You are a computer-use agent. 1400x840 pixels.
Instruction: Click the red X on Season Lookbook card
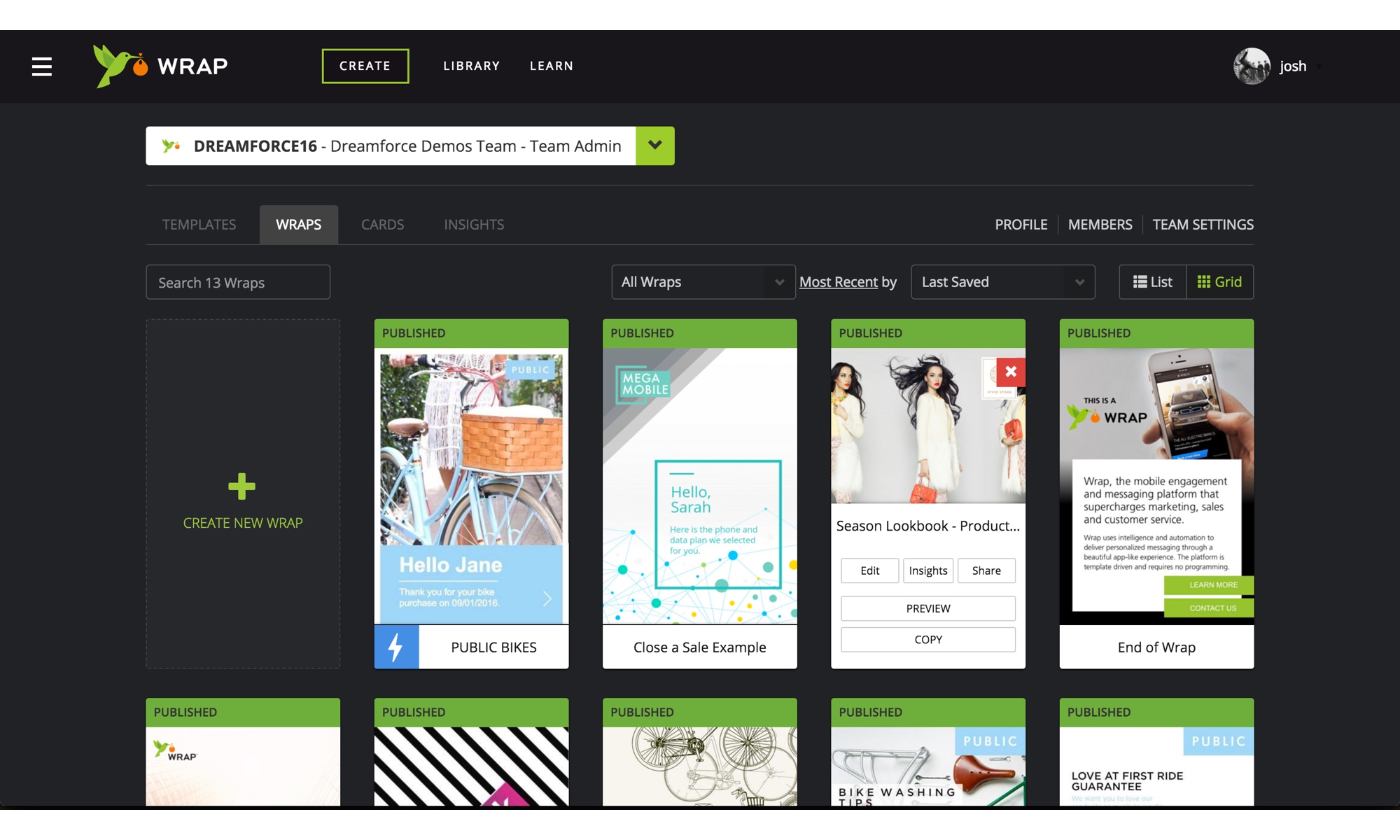coord(1011,372)
